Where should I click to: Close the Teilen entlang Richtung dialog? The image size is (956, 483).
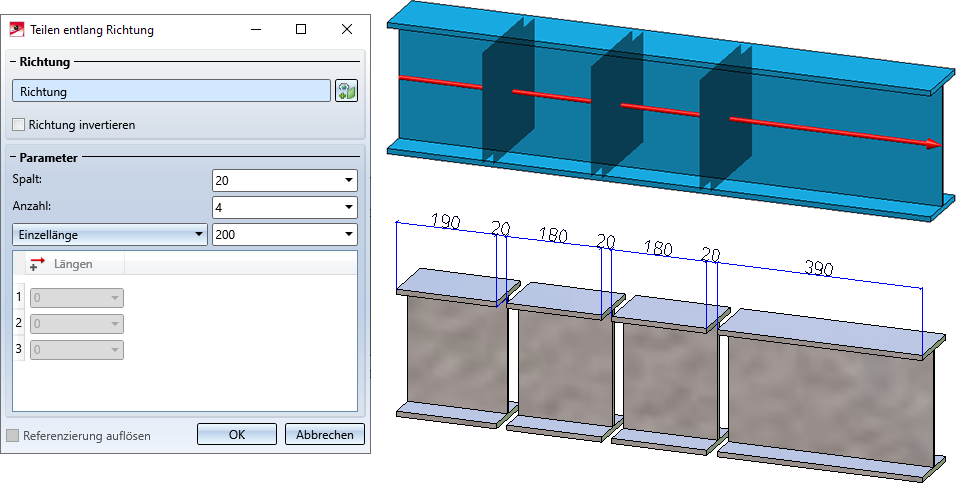point(347,29)
